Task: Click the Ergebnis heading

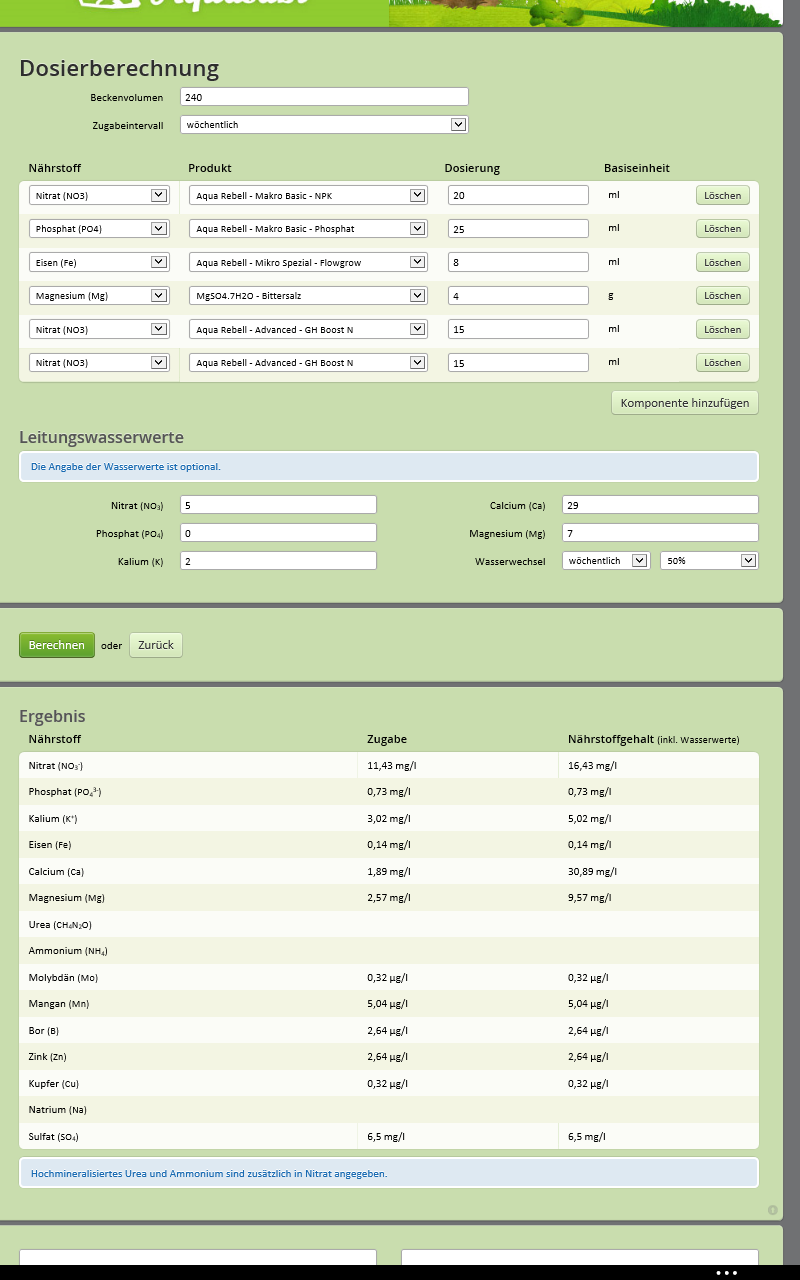Action: coord(52,716)
